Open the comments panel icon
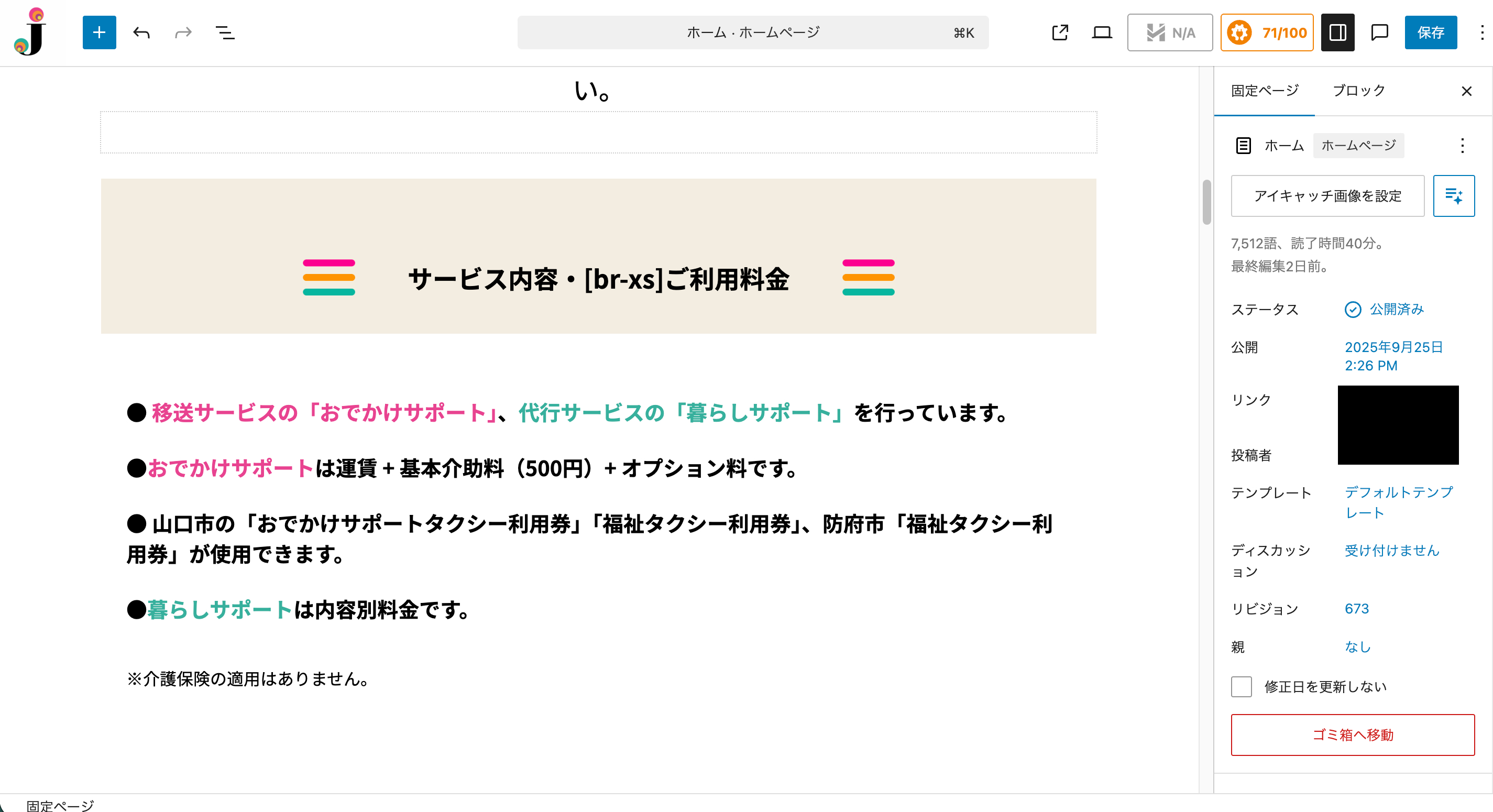1493x812 pixels. pyautogui.click(x=1379, y=32)
